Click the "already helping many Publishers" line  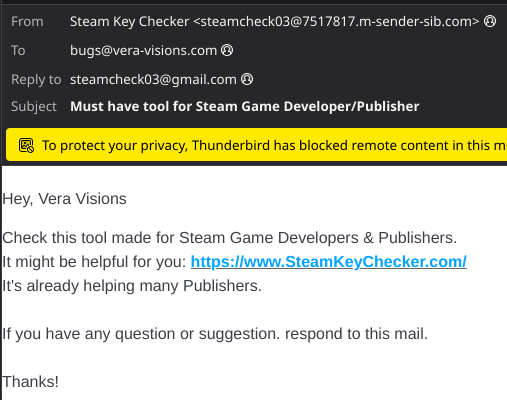click(x=132, y=286)
